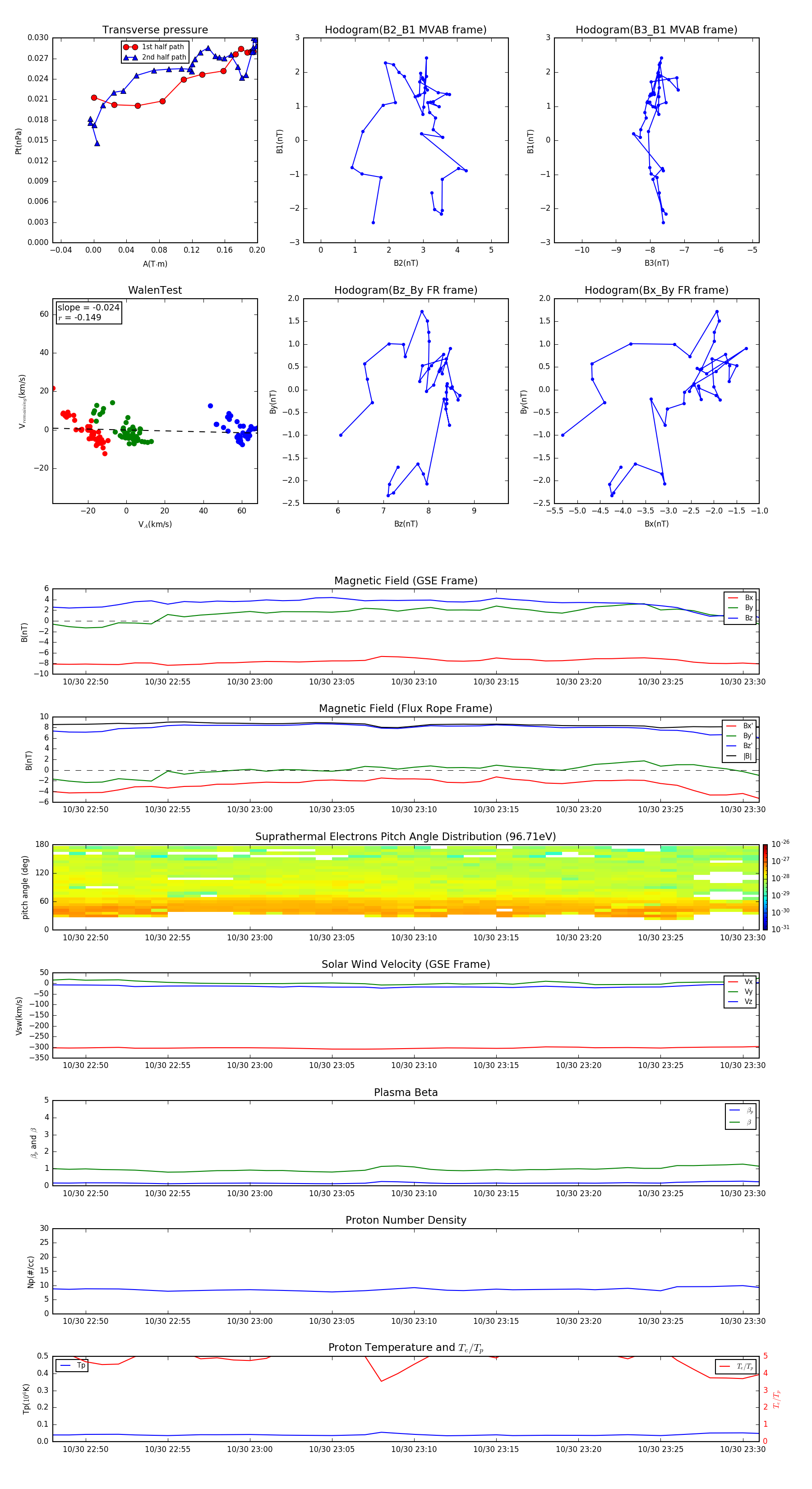Click the Bx' legend entry in Flux Rope plot
812x1489 pixels.
[x=739, y=726]
